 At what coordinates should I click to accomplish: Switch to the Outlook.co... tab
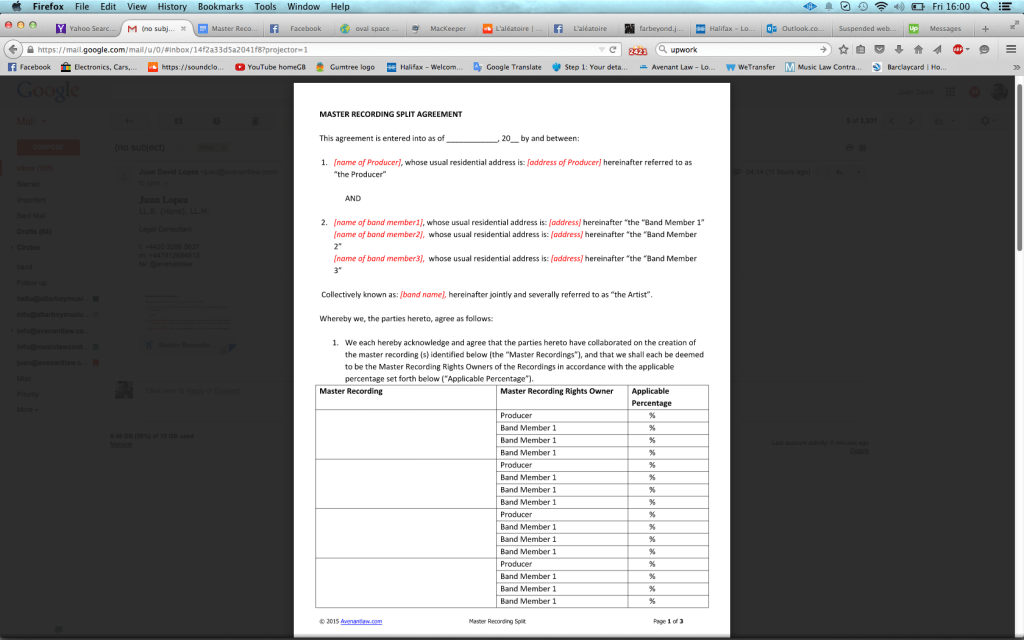click(x=795, y=29)
